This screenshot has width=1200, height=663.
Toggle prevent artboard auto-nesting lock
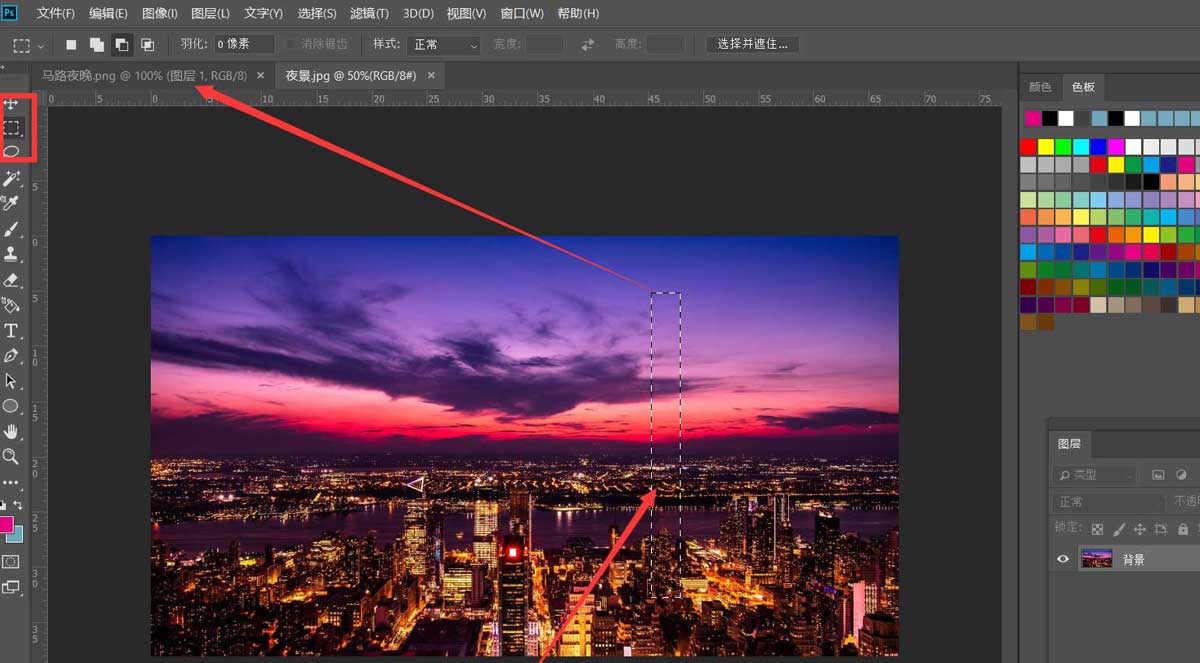pyautogui.click(x=1161, y=528)
